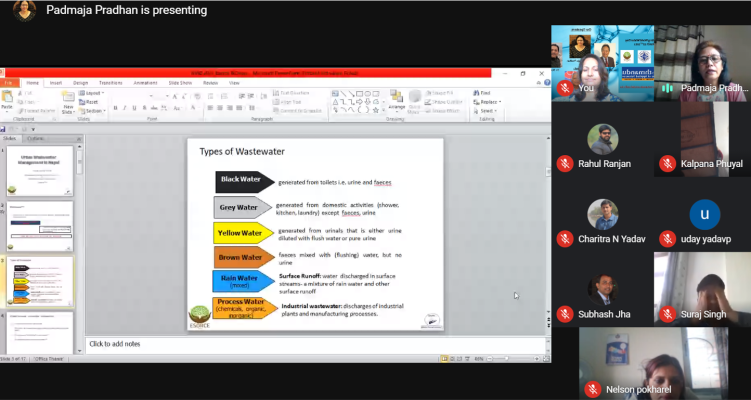Switch to the Insert ribbon tab
751x400 pixels.
[x=56, y=83]
